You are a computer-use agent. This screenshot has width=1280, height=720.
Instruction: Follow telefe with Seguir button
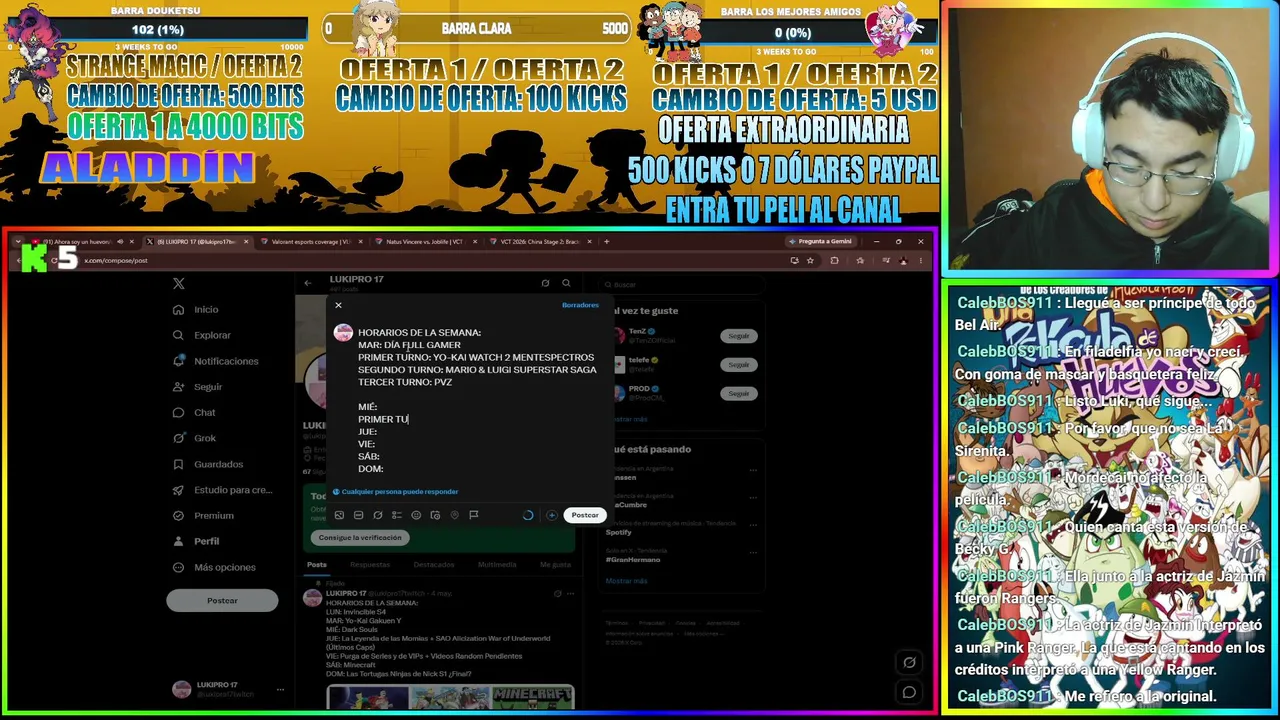pyautogui.click(x=738, y=365)
